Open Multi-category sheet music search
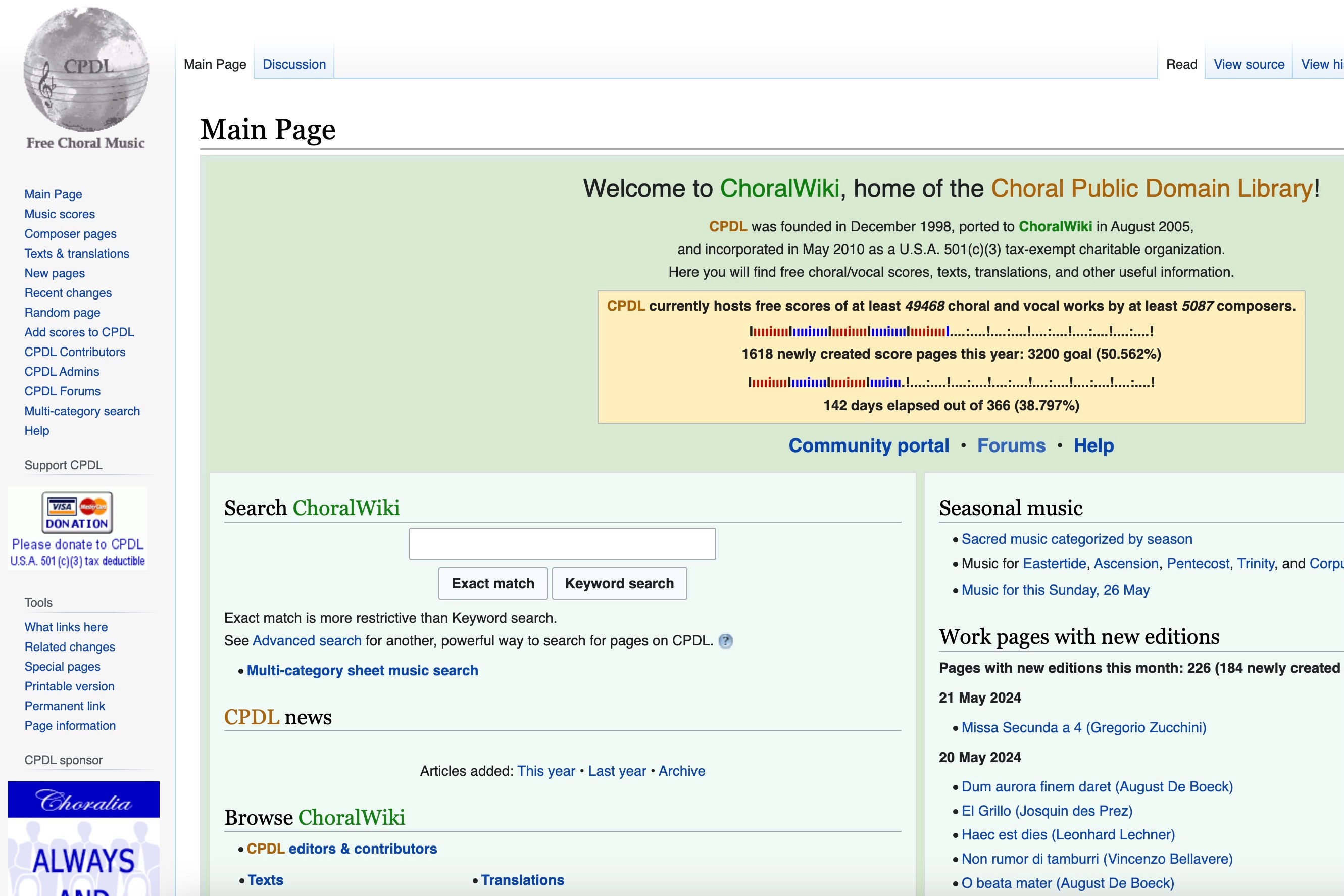 [362, 671]
